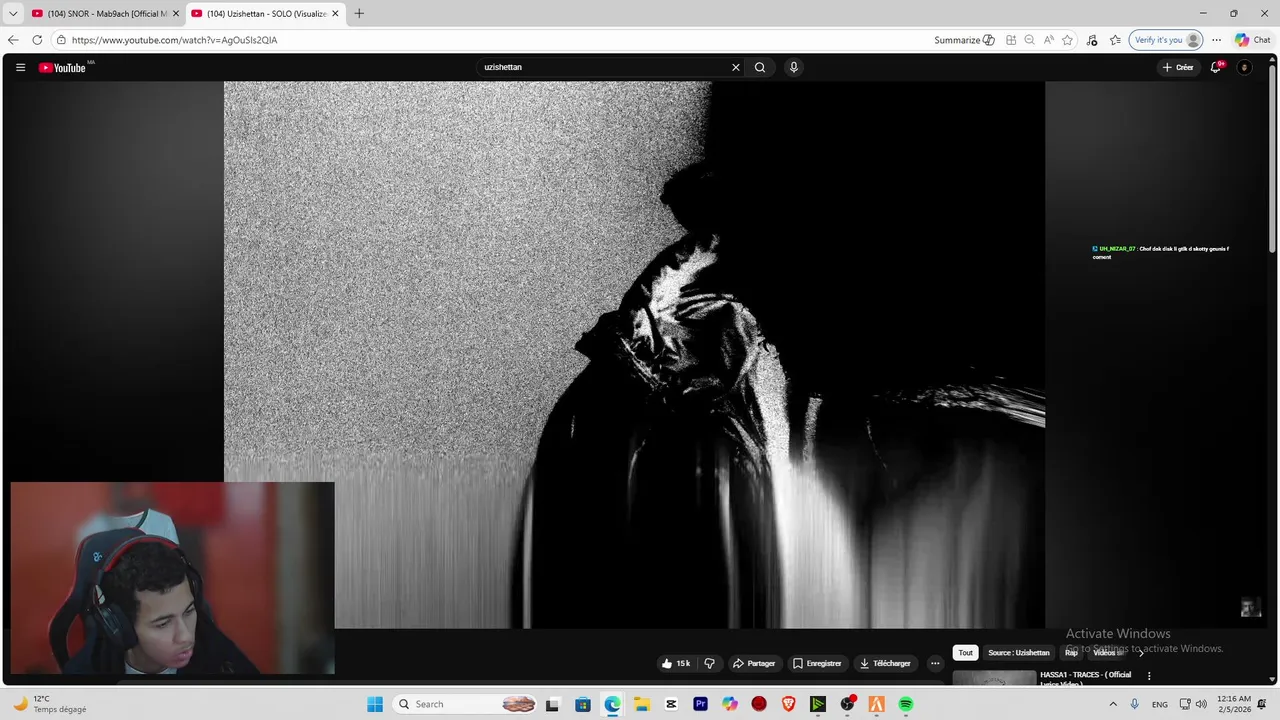Save the video with Enregistrer
This screenshot has height=720, width=1280.
tap(817, 663)
